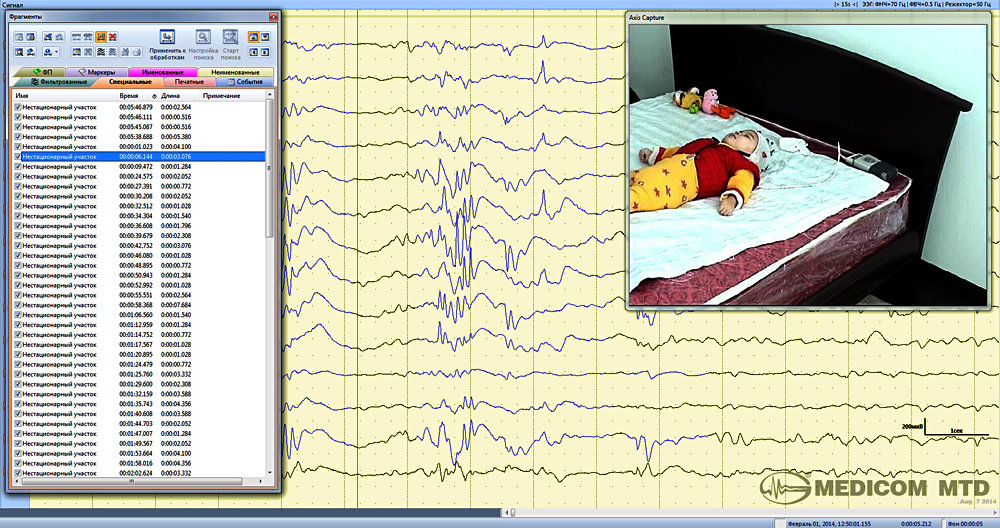This screenshot has width=1000, height=528.
Task: Switch to the 'Маркеры' tab
Action: point(95,72)
